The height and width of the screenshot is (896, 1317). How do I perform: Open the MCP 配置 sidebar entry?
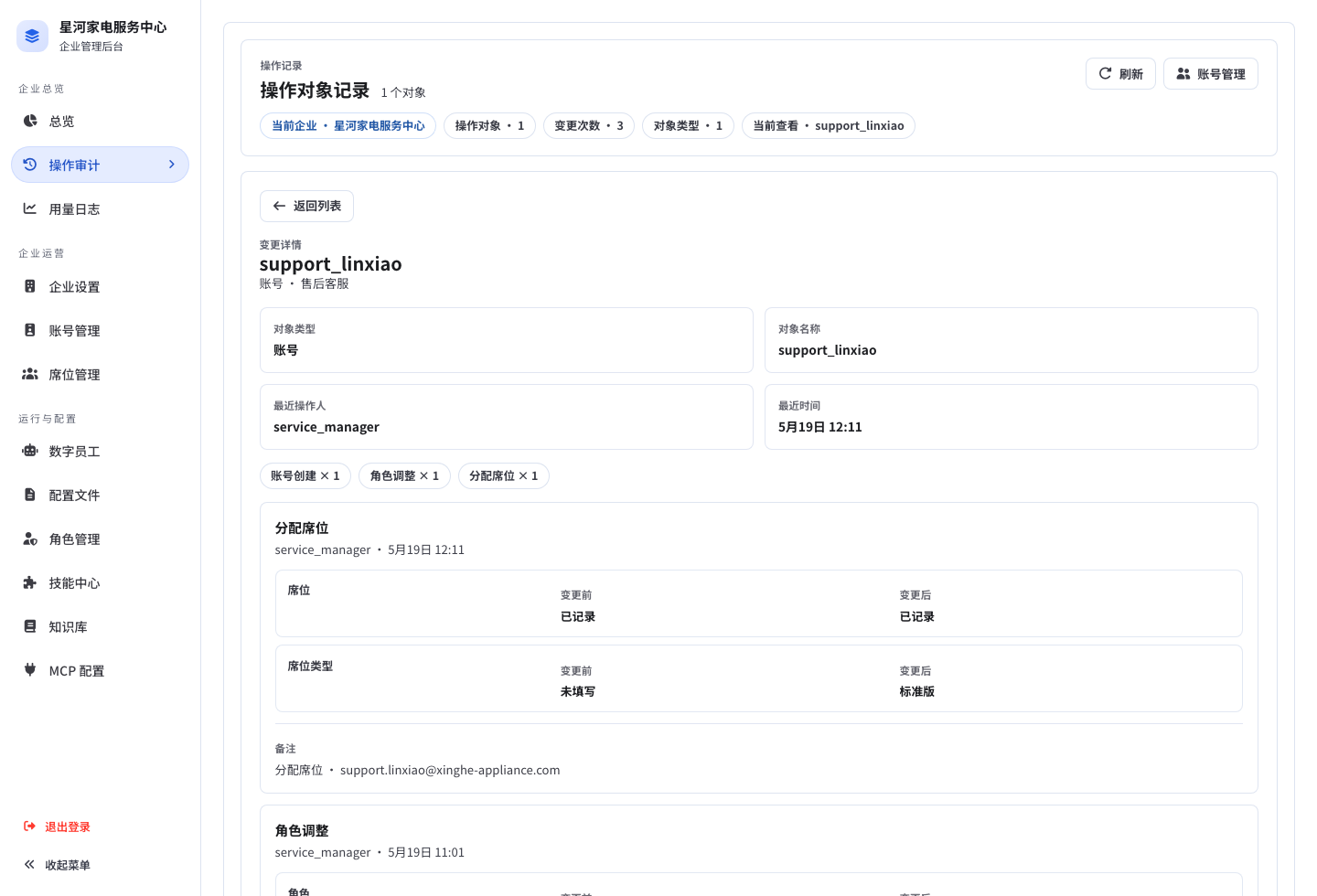click(100, 670)
